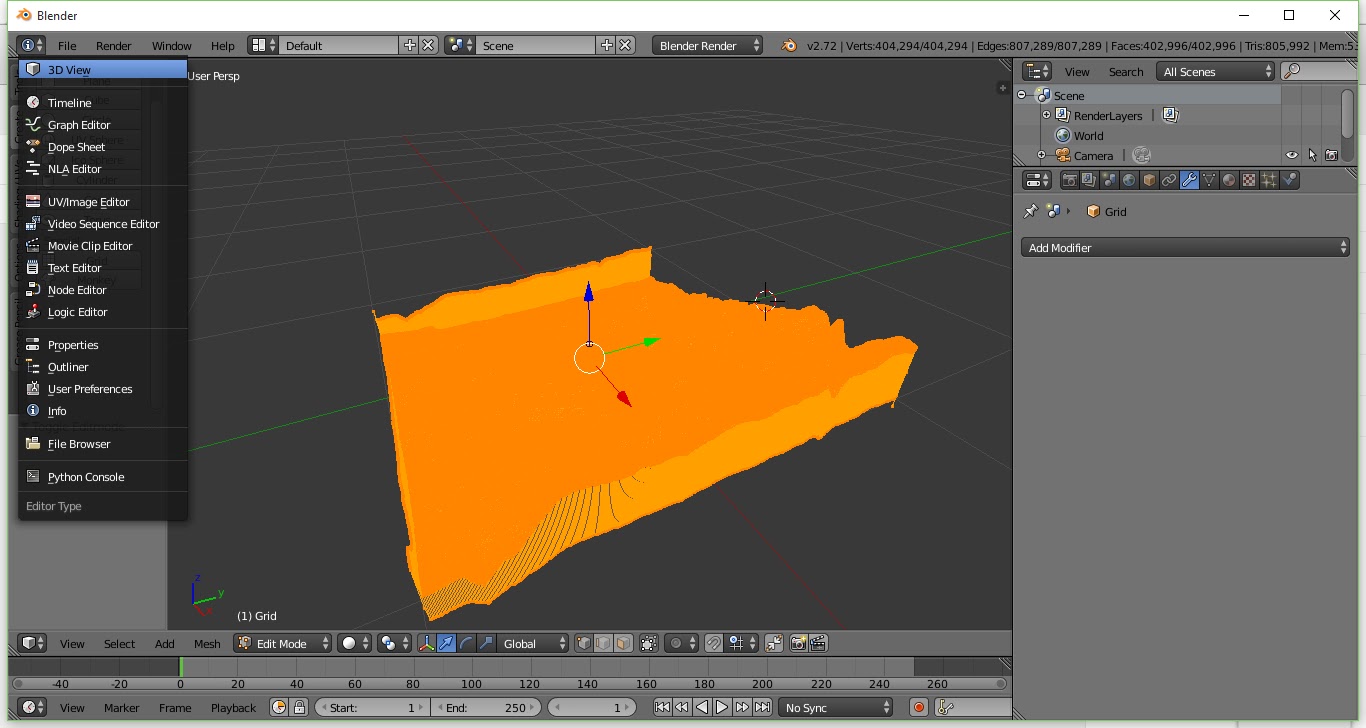Open the Render Layers properties tab
Image resolution: width=1366 pixels, height=728 pixels.
coord(1089,180)
